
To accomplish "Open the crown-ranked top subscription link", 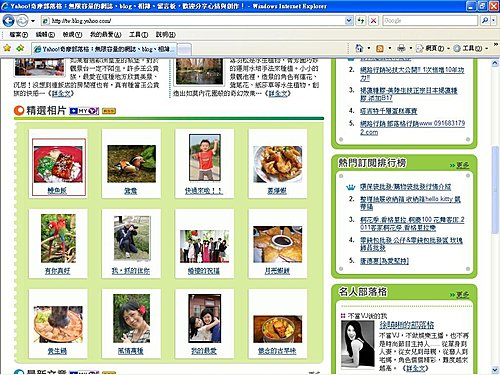I will coord(405,187).
